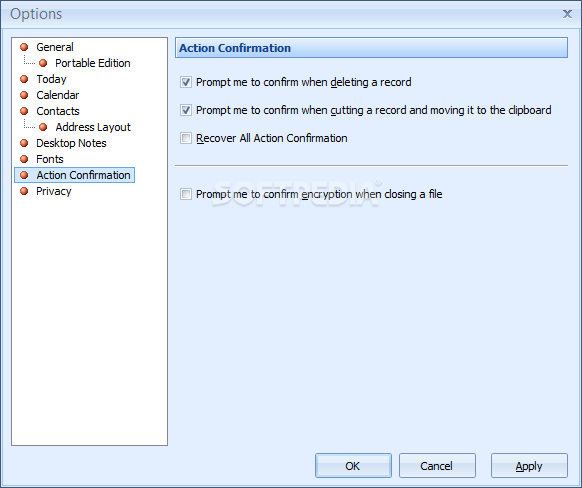Click the red bullet icon beside Privacy

point(24,191)
